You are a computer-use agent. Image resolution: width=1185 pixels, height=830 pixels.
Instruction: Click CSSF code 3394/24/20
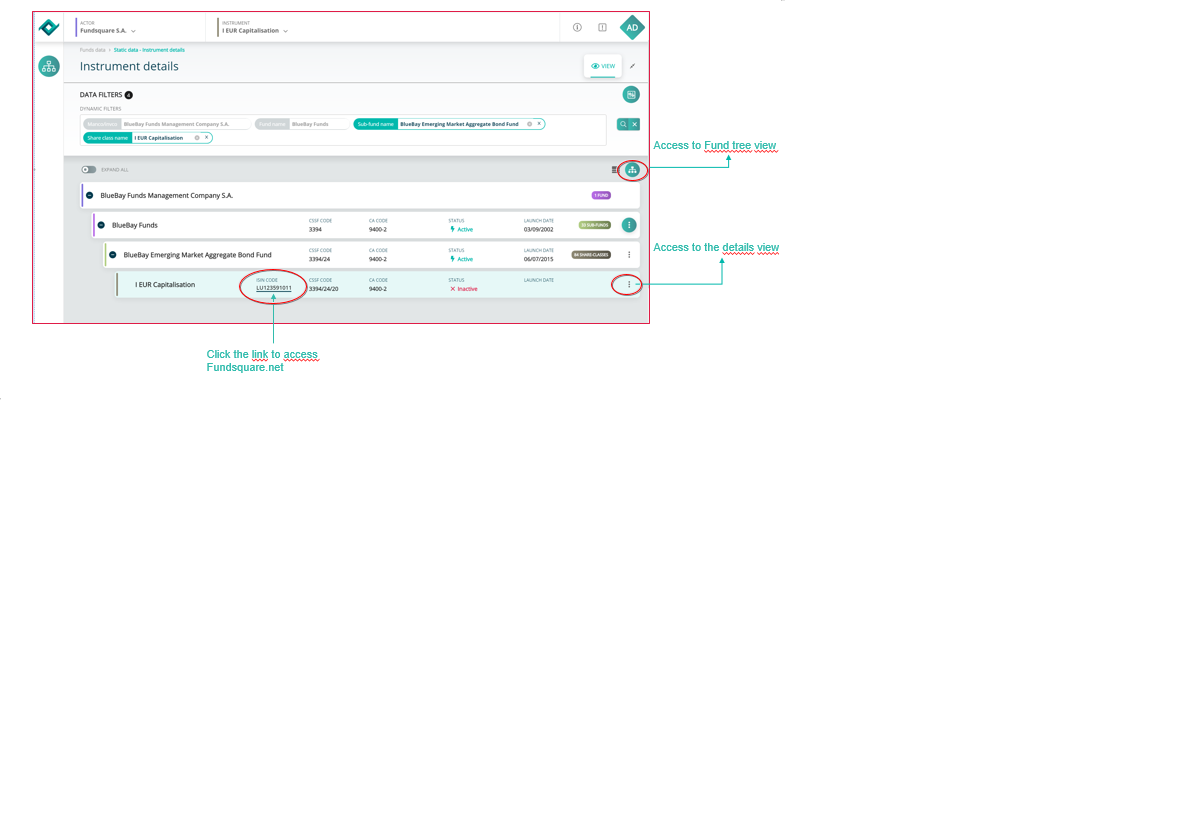pos(323,289)
